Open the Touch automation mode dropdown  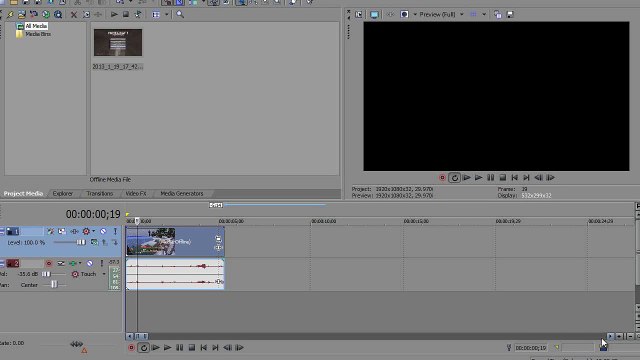coord(104,274)
